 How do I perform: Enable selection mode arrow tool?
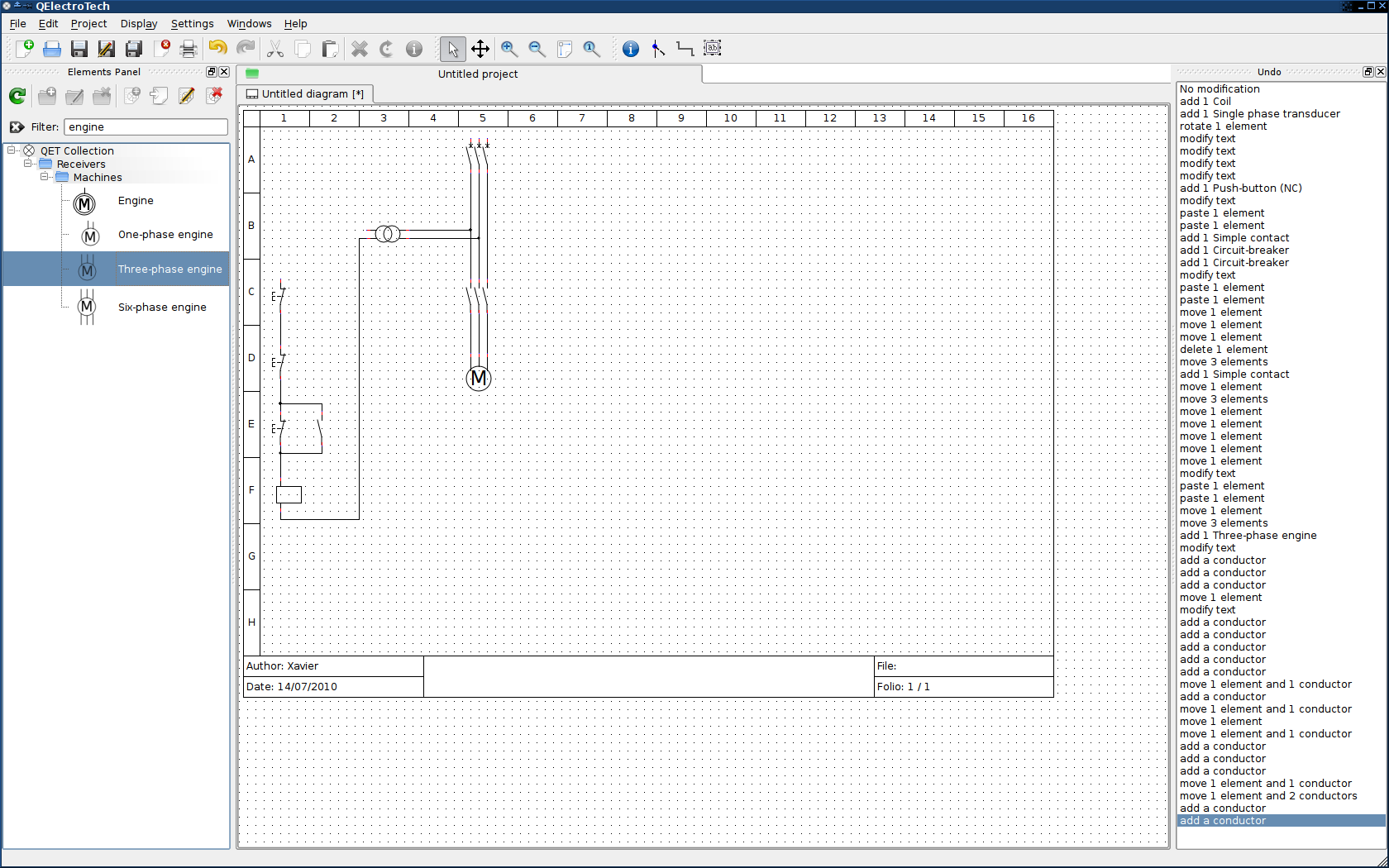[452, 49]
